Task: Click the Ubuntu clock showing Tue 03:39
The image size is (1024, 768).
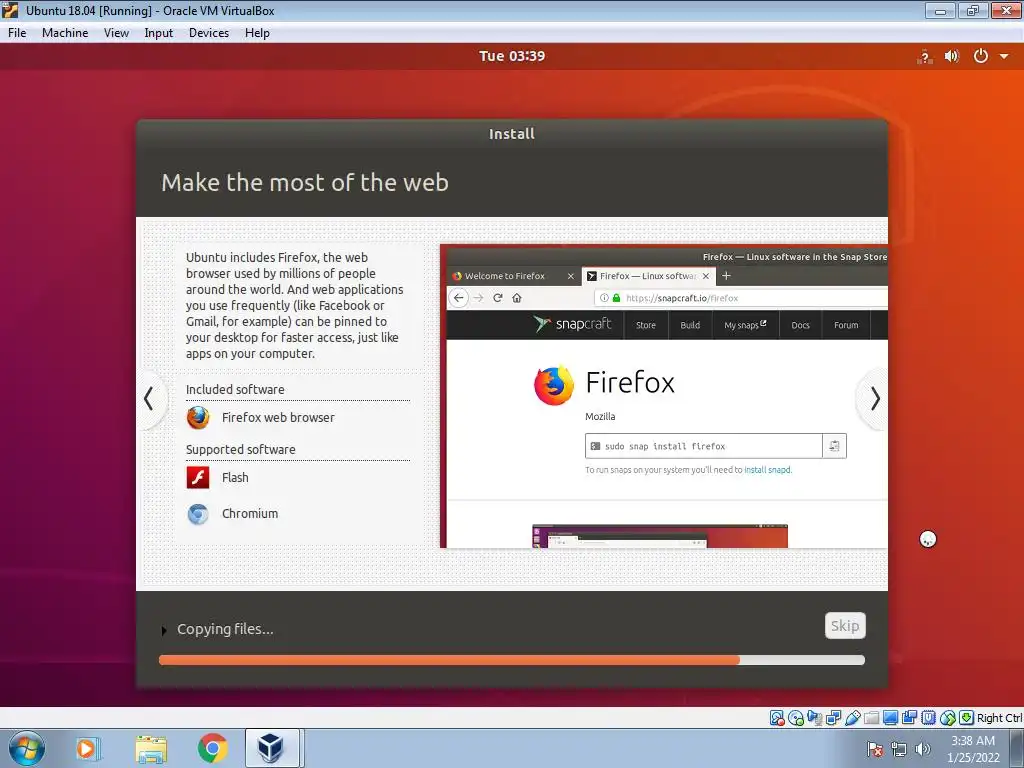Action: (x=512, y=56)
